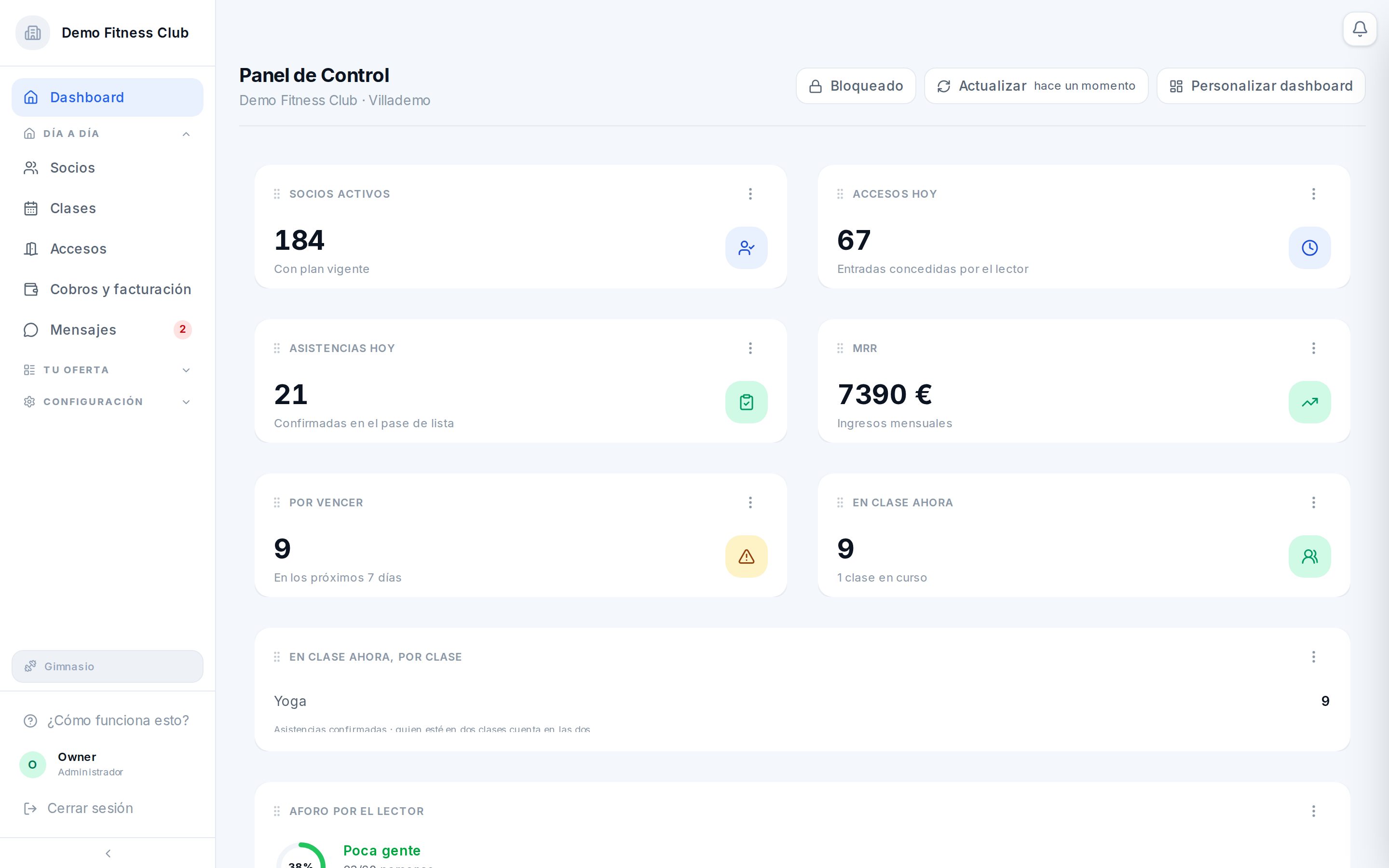Open kebab menu on Por Vencer card
This screenshot has height=868, width=1389.
tap(749, 503)
